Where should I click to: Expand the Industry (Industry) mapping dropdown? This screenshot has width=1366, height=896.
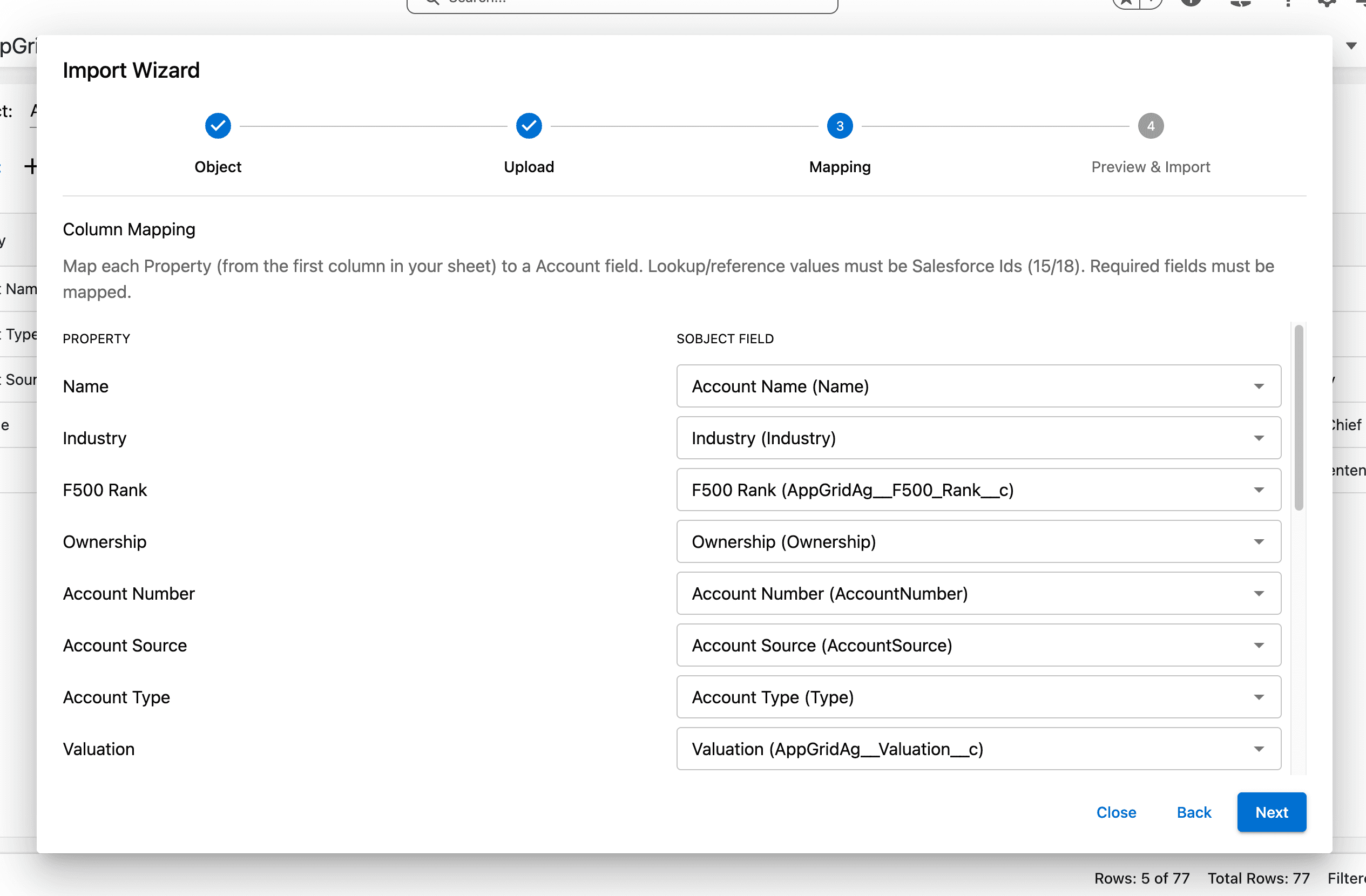(978, 438)
